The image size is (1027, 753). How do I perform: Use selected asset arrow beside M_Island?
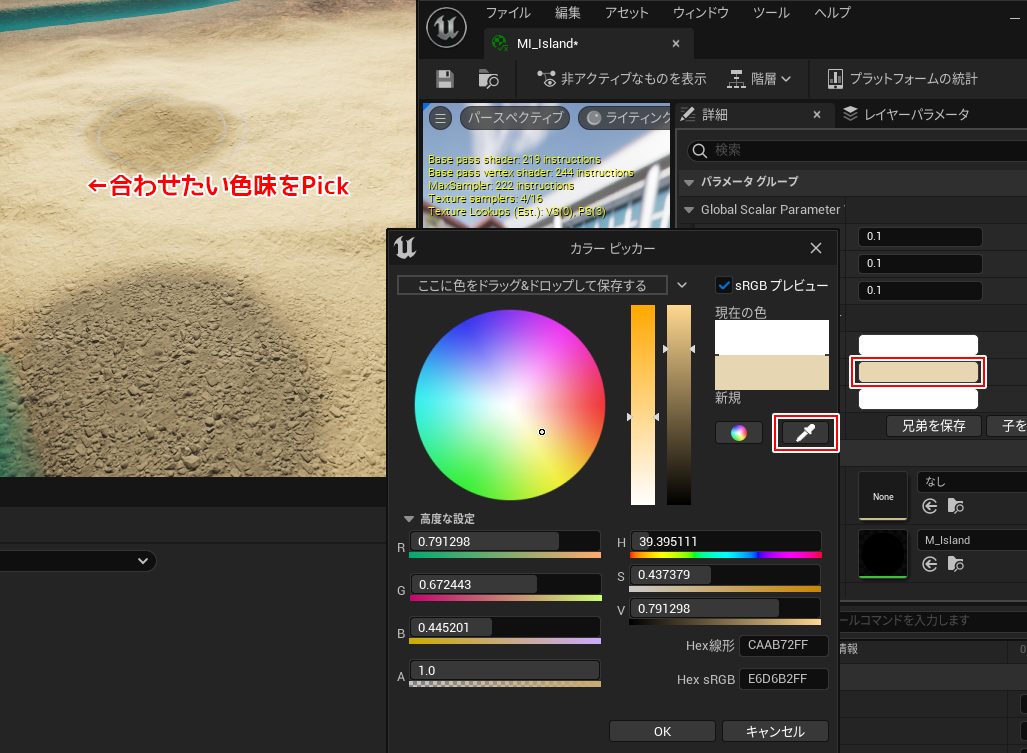point(930,564)
